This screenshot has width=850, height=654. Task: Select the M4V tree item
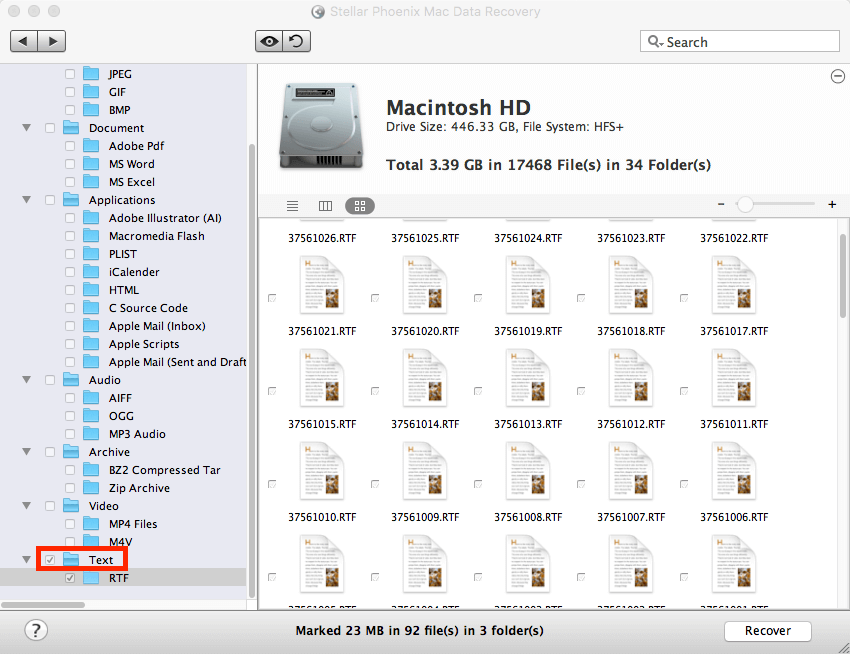120,542
